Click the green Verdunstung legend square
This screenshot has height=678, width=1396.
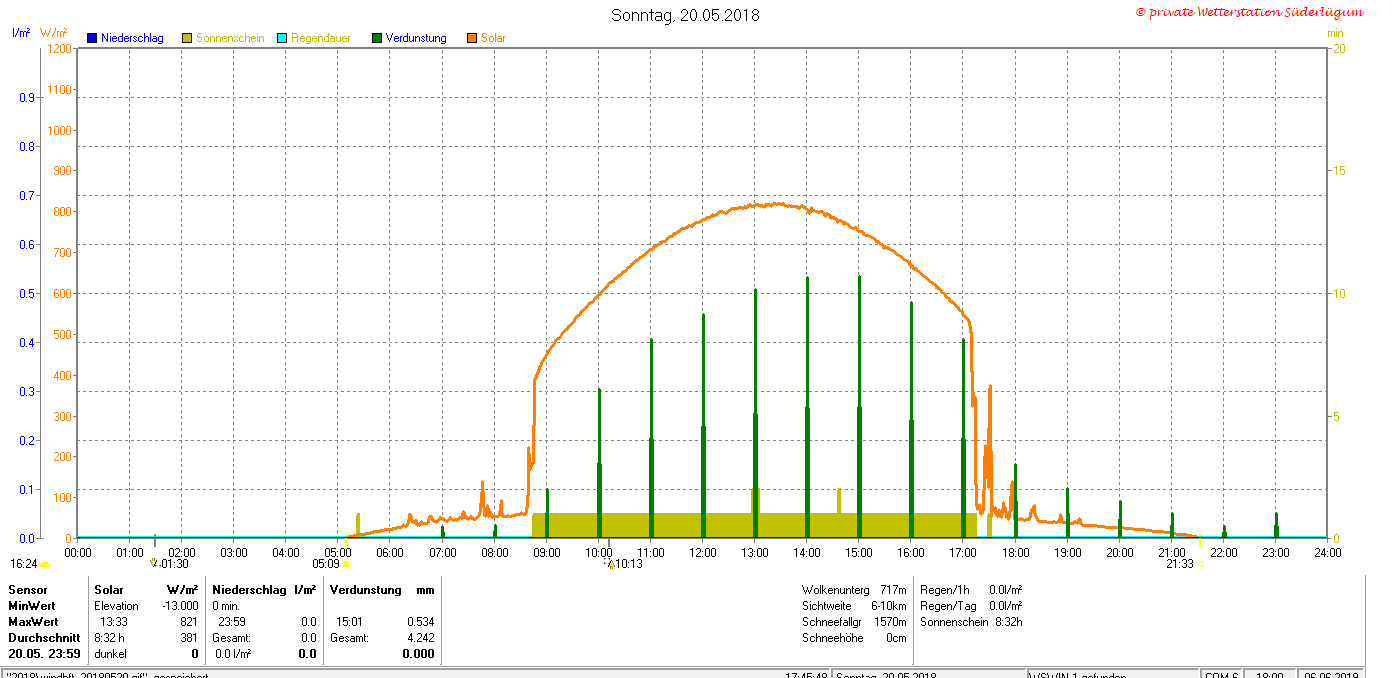[x=377, y=38]
